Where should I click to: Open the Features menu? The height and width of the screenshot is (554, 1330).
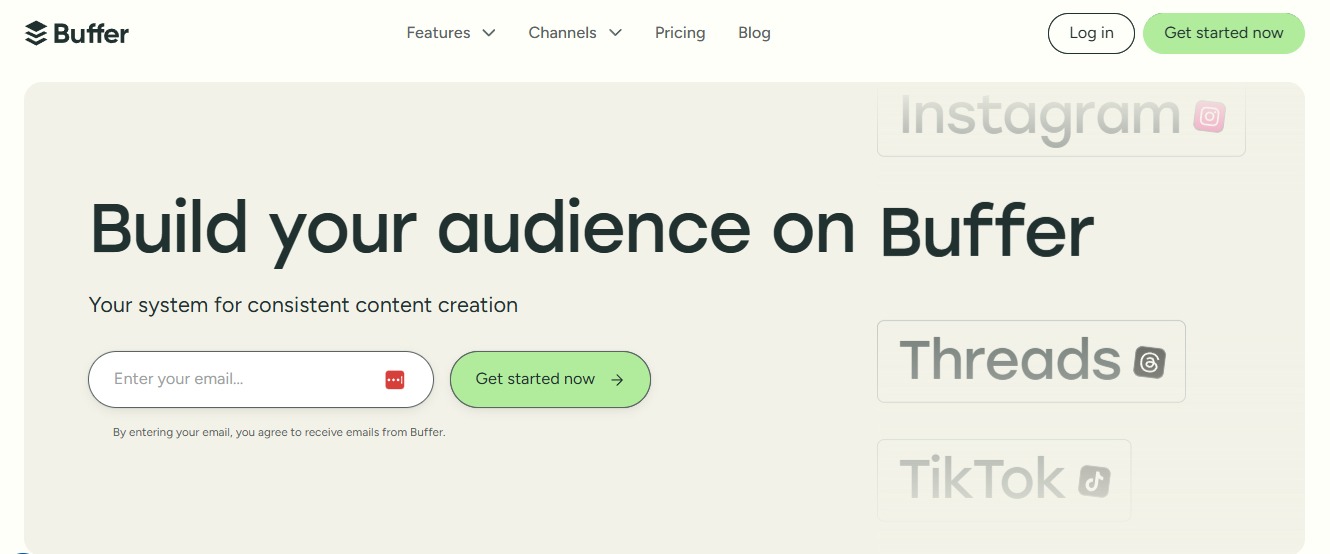tap(438, 33)
